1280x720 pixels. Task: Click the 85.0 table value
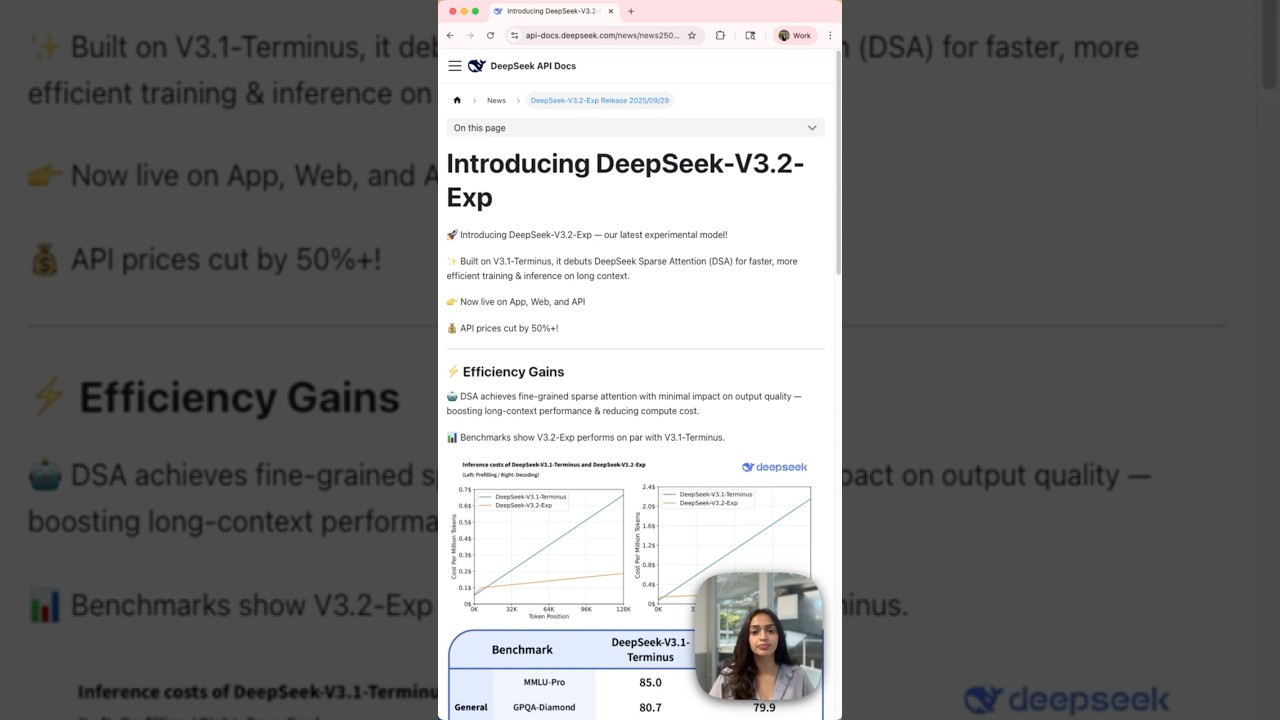coord(650,682)
